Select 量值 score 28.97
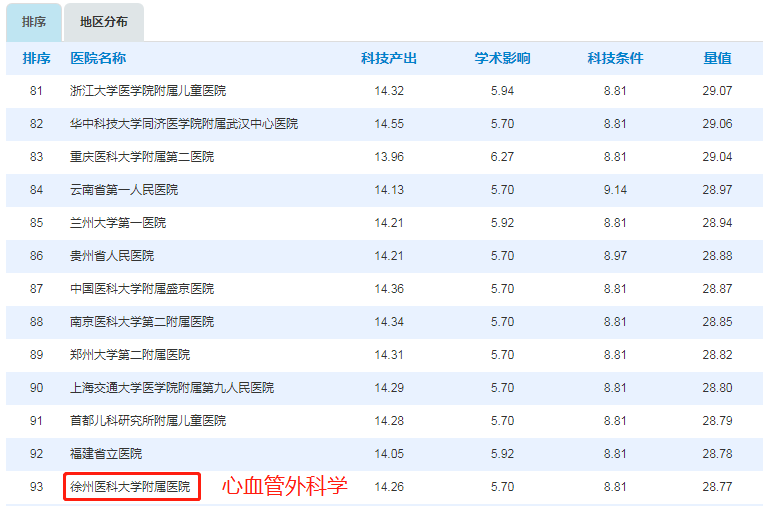770x506 pixels. point(717,190)
